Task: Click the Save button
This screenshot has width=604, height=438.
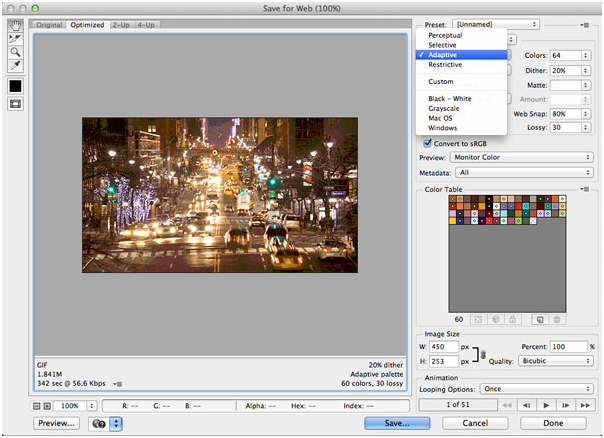Action: [x=398, y=423]
